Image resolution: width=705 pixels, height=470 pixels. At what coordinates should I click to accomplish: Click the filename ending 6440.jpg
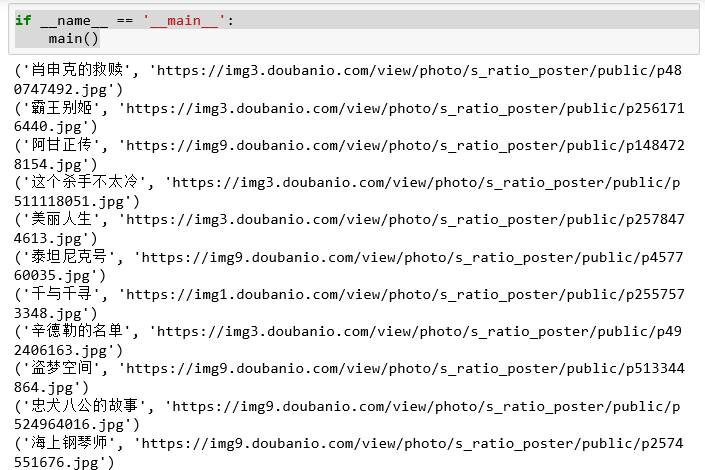[x=48, y=126]
